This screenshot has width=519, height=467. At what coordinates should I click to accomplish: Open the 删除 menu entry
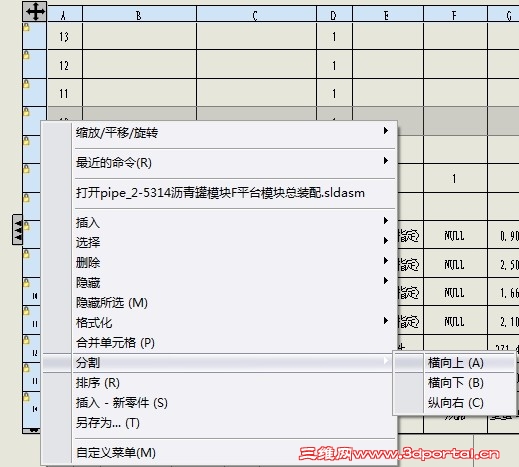219,263
